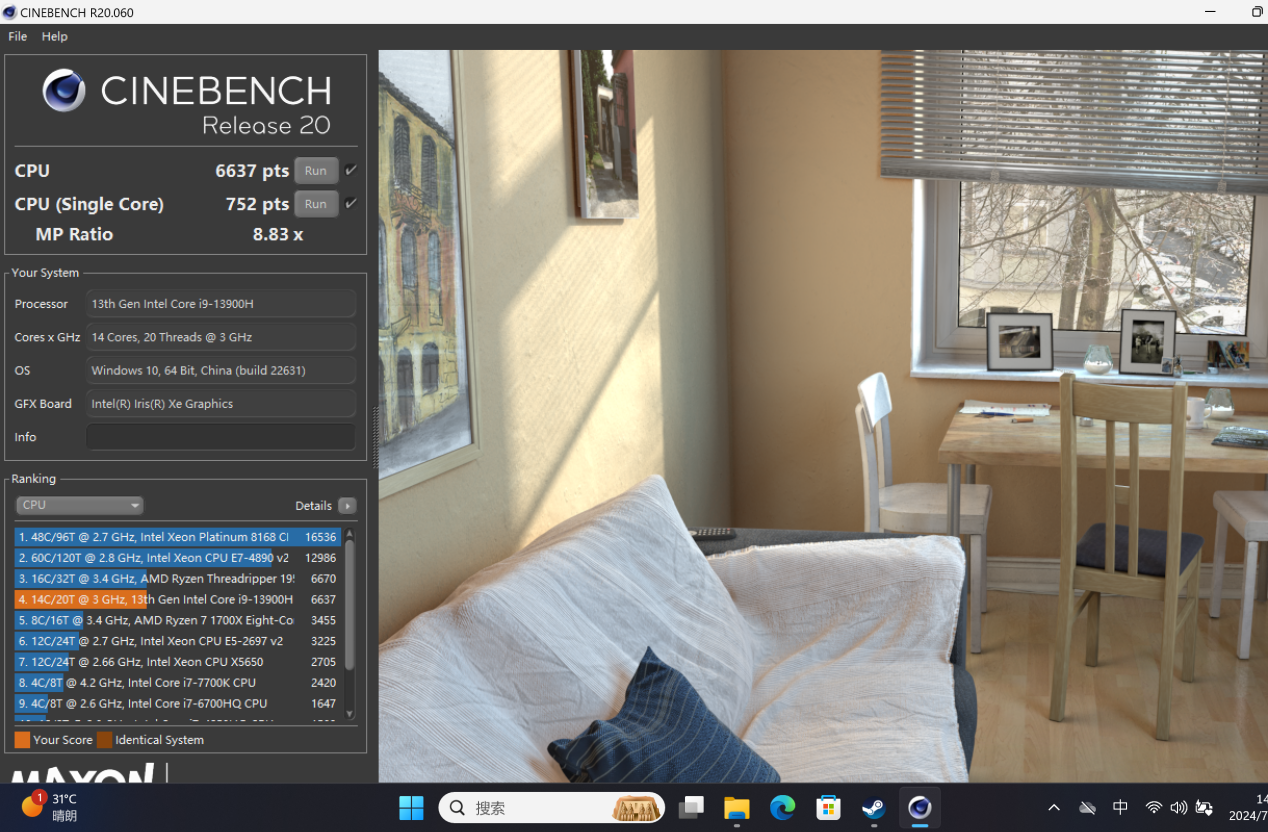The image size is (1268, 832).
Task: Run the CPU multi-core benchmark
Action: coord(316,171)
